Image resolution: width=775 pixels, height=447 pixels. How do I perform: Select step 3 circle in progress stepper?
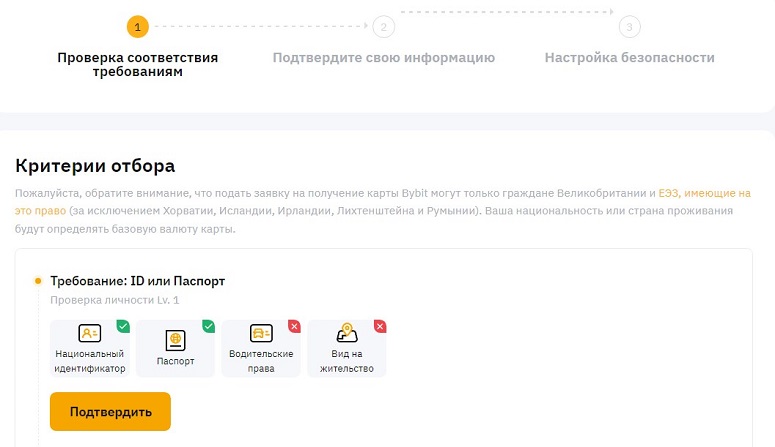(x=629, y=27)
